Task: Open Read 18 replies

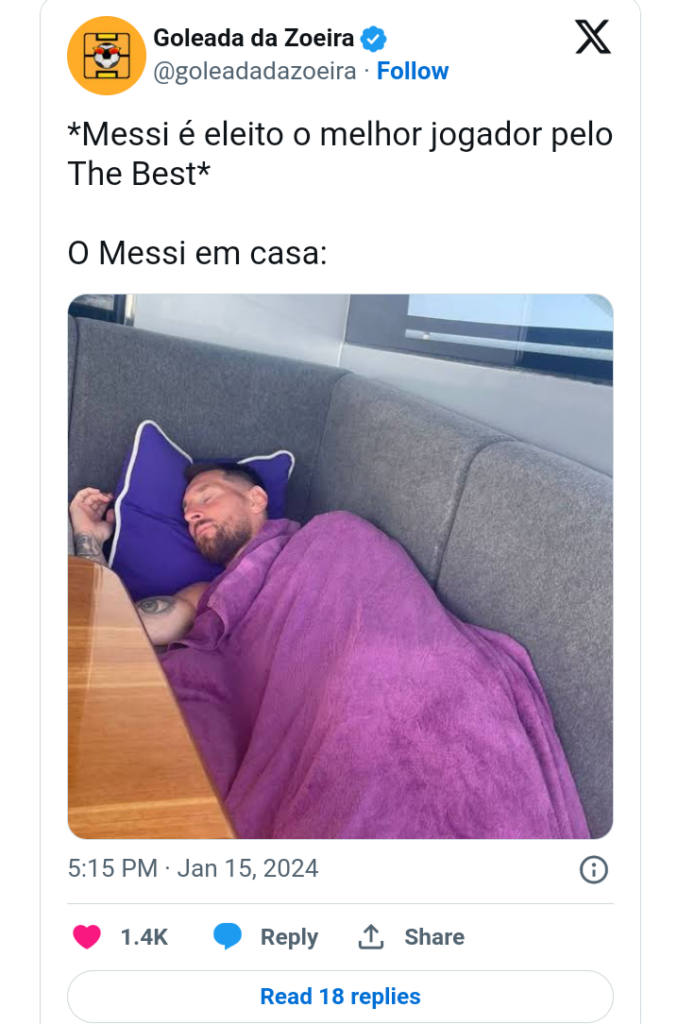Action: 340,996
